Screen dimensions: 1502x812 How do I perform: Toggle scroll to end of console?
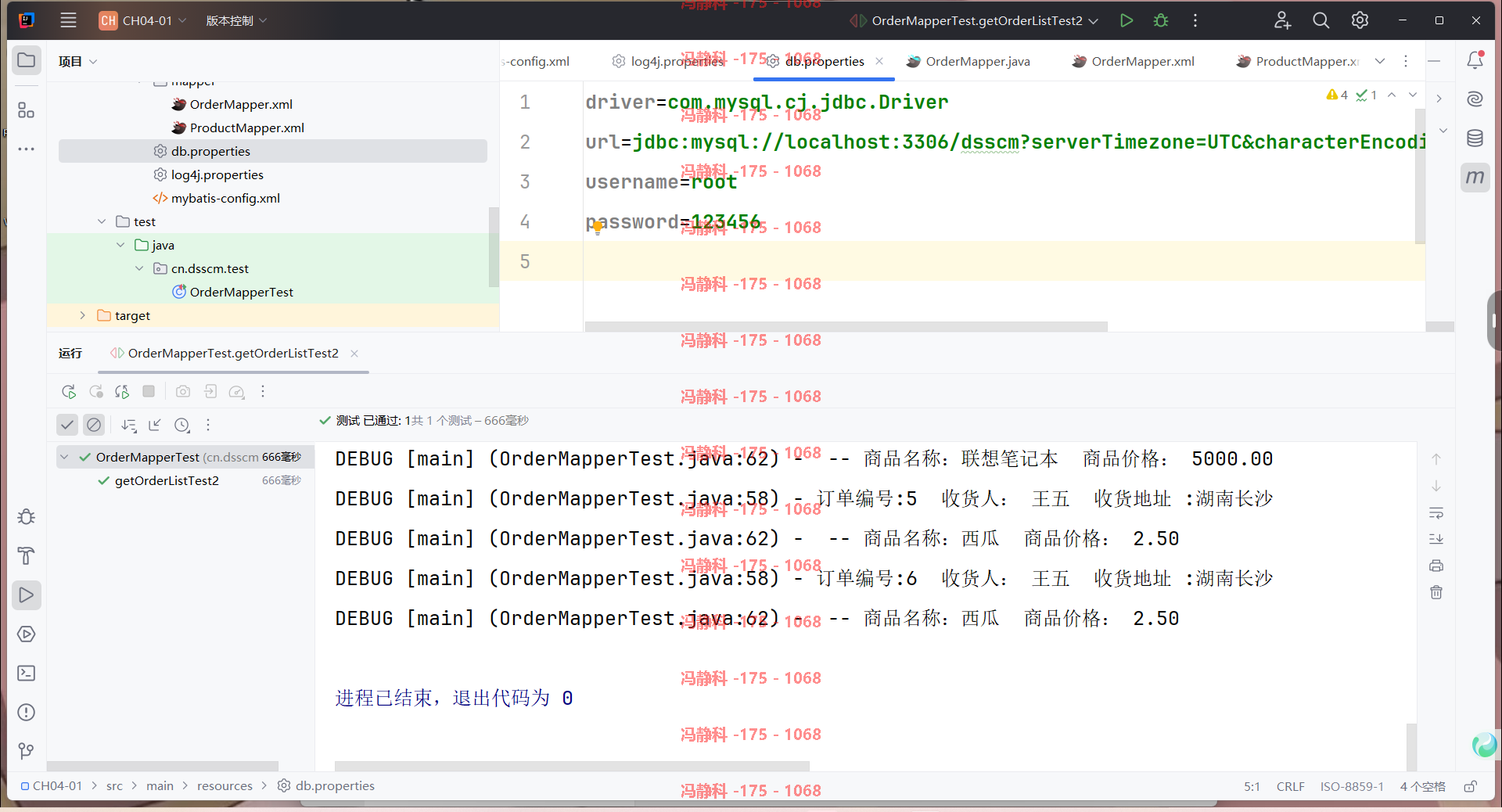(x=1436, y=539)
